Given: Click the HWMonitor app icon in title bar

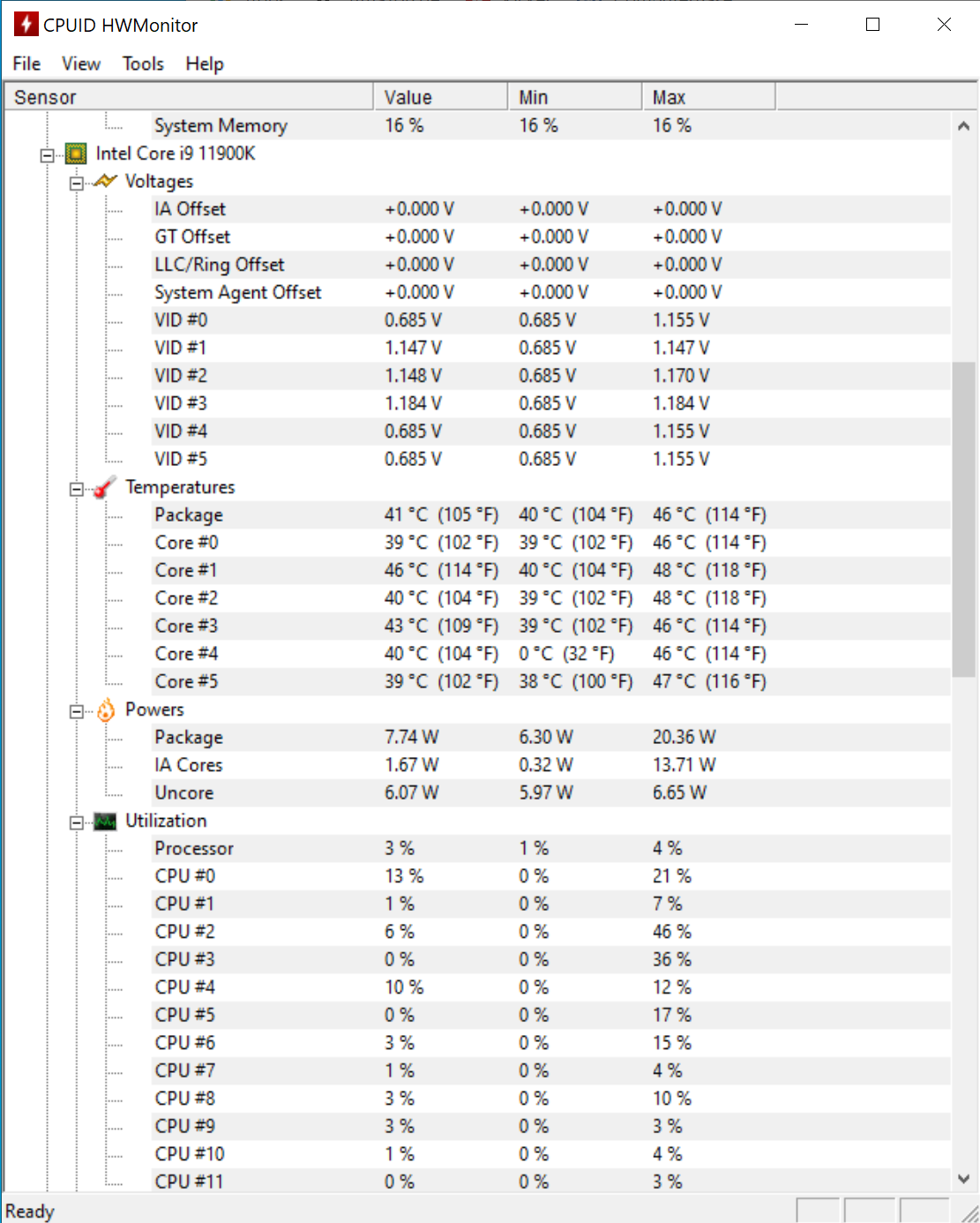Looking at the screenshot, I should (26, 25).
